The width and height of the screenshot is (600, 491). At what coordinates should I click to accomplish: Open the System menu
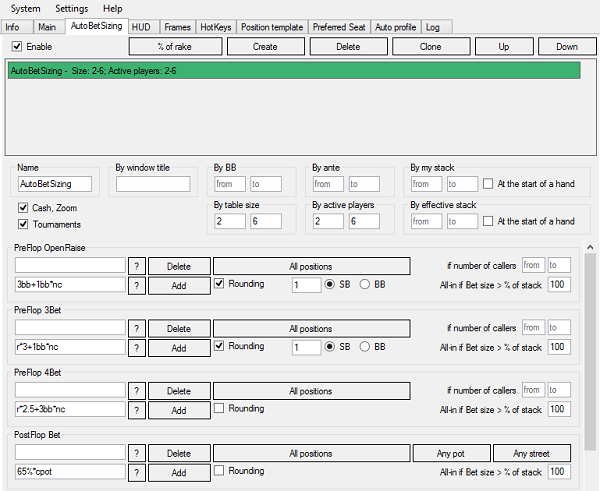(x=25, y=8)
